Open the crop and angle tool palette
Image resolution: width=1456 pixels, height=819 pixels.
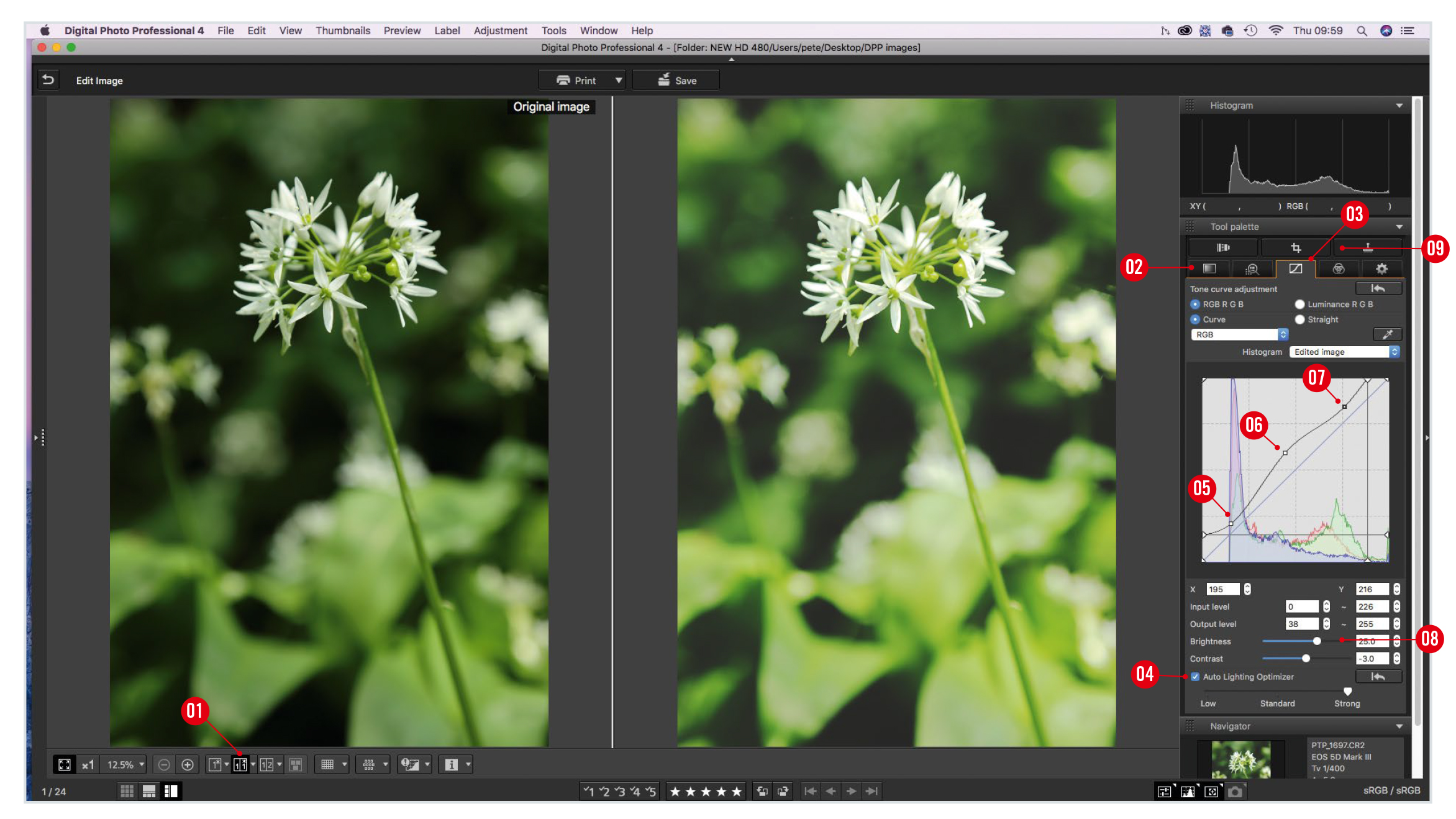[x=1296, y=247]
